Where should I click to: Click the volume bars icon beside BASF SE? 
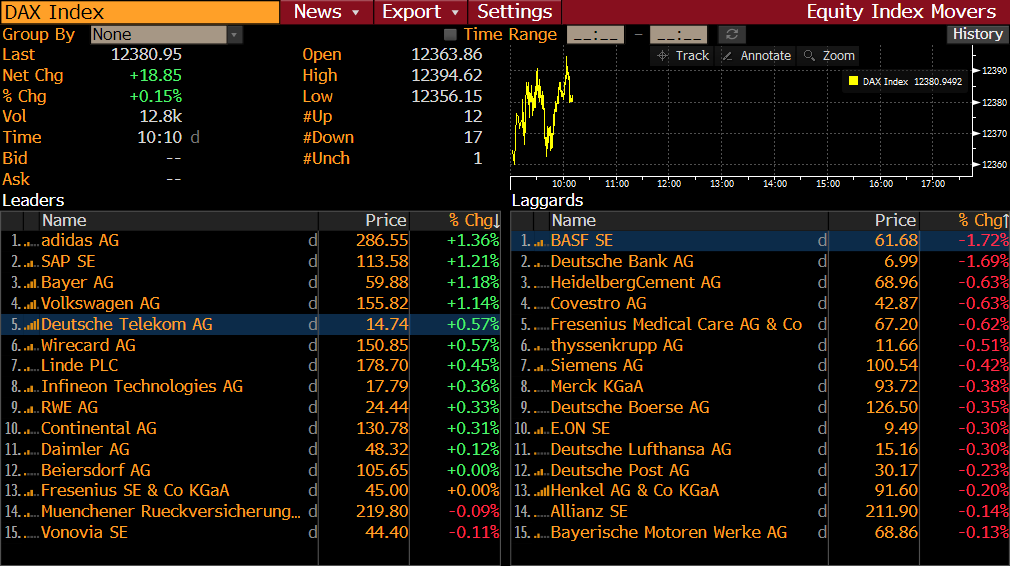point(541,241)
